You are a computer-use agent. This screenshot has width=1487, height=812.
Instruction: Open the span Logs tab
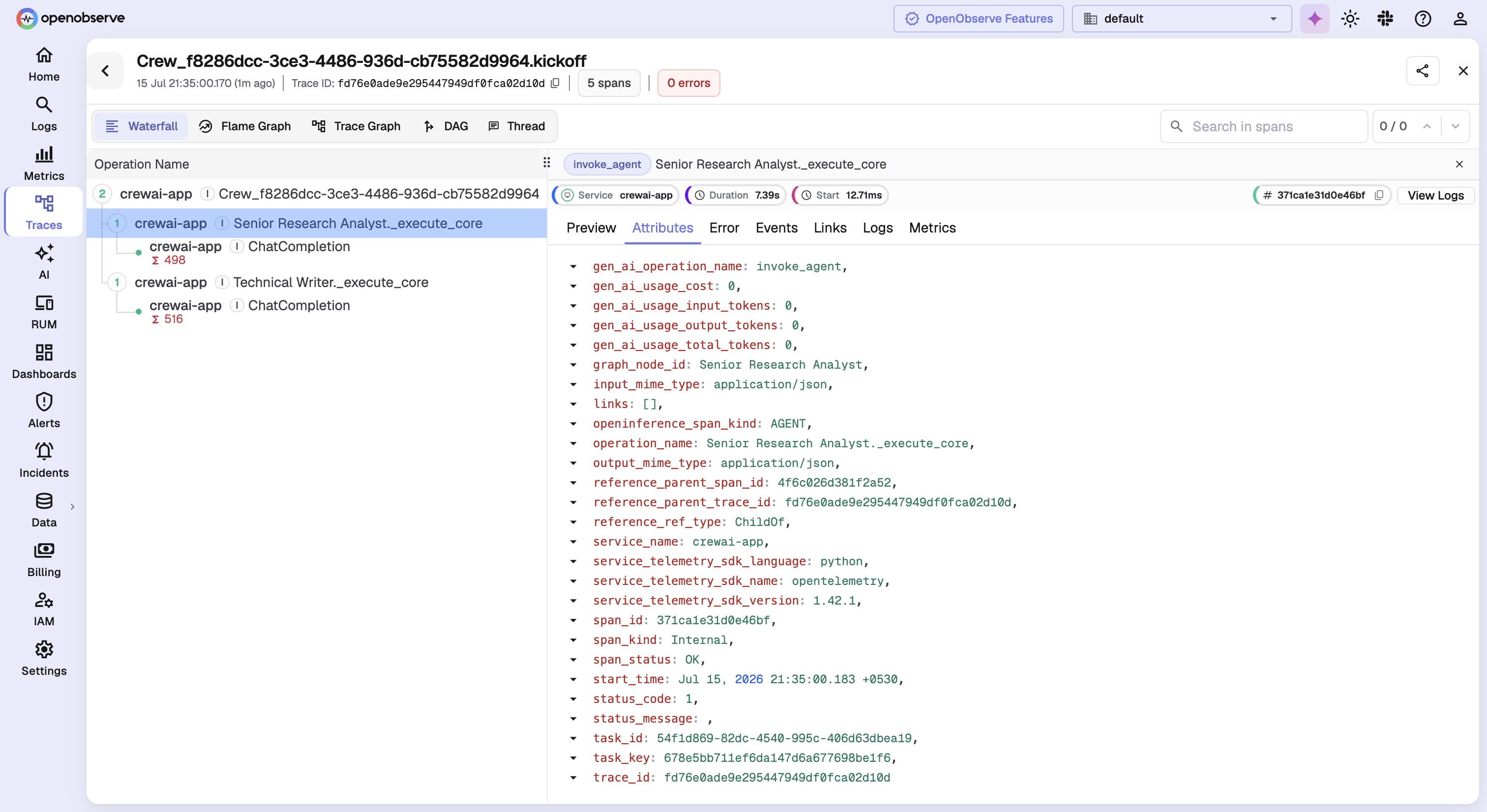(877, 228)
